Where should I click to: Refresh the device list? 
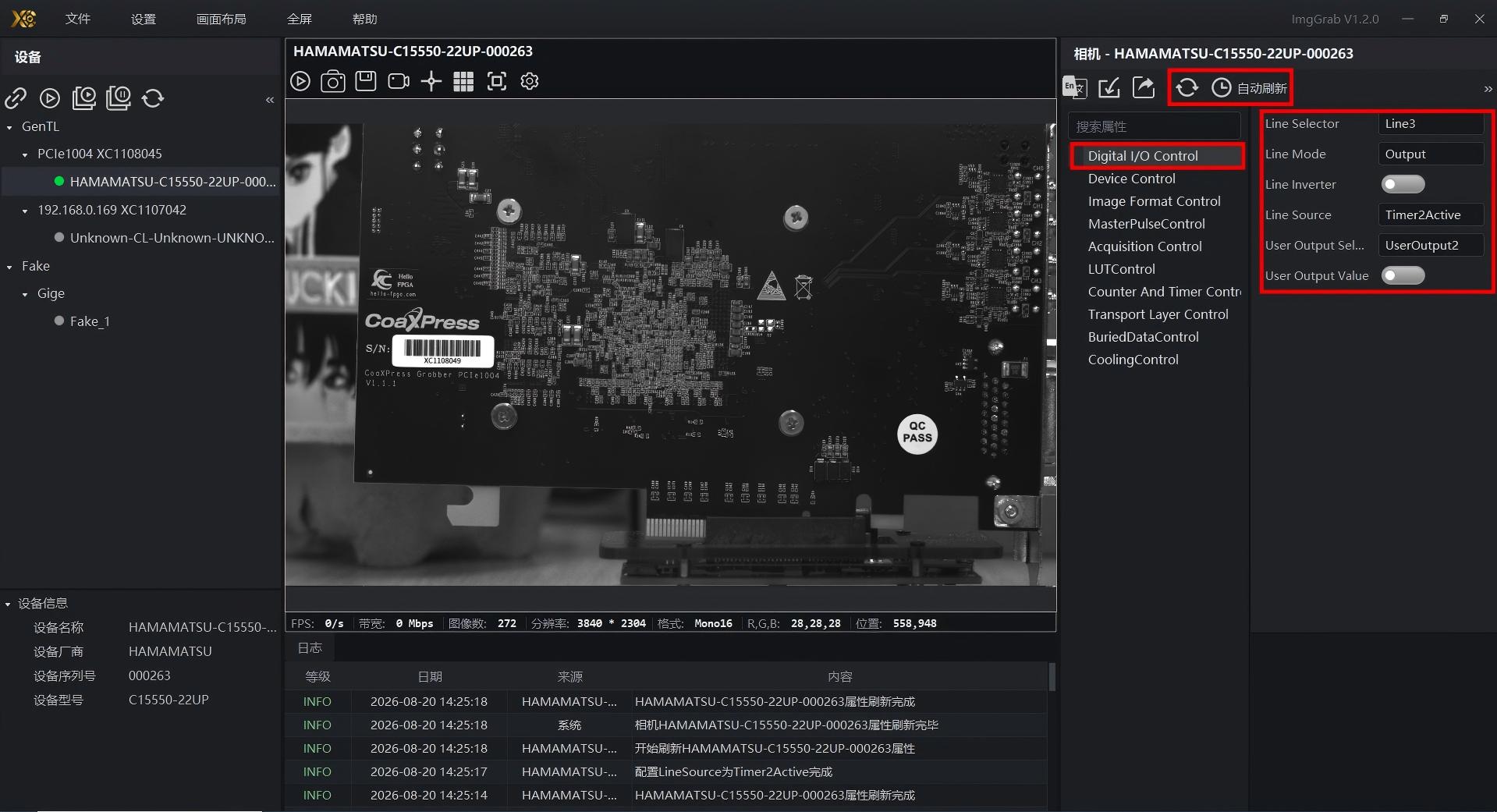coord(153,98)
